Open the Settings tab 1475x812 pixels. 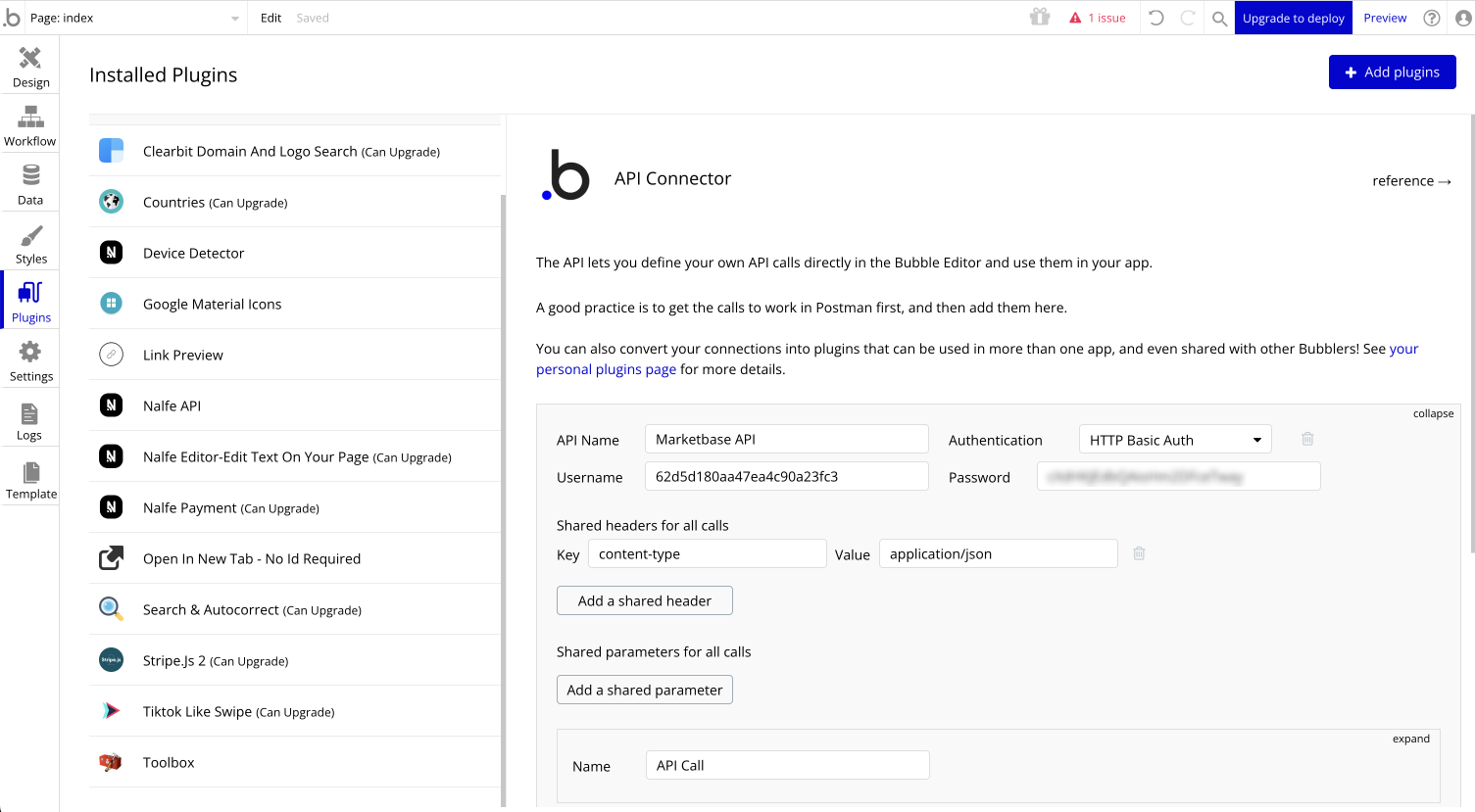click(x=30, y=360)
